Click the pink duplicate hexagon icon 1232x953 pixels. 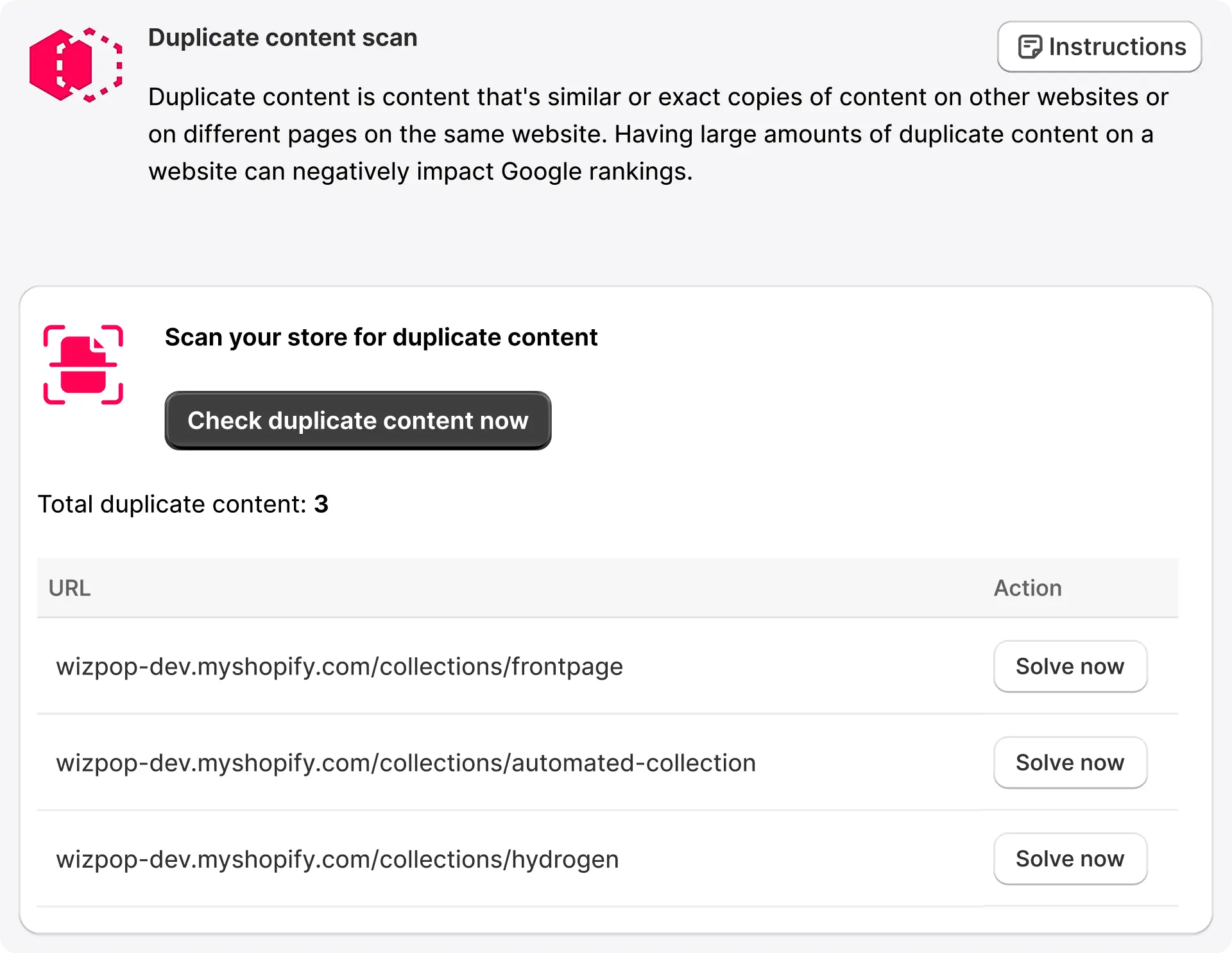click(76, 65)
